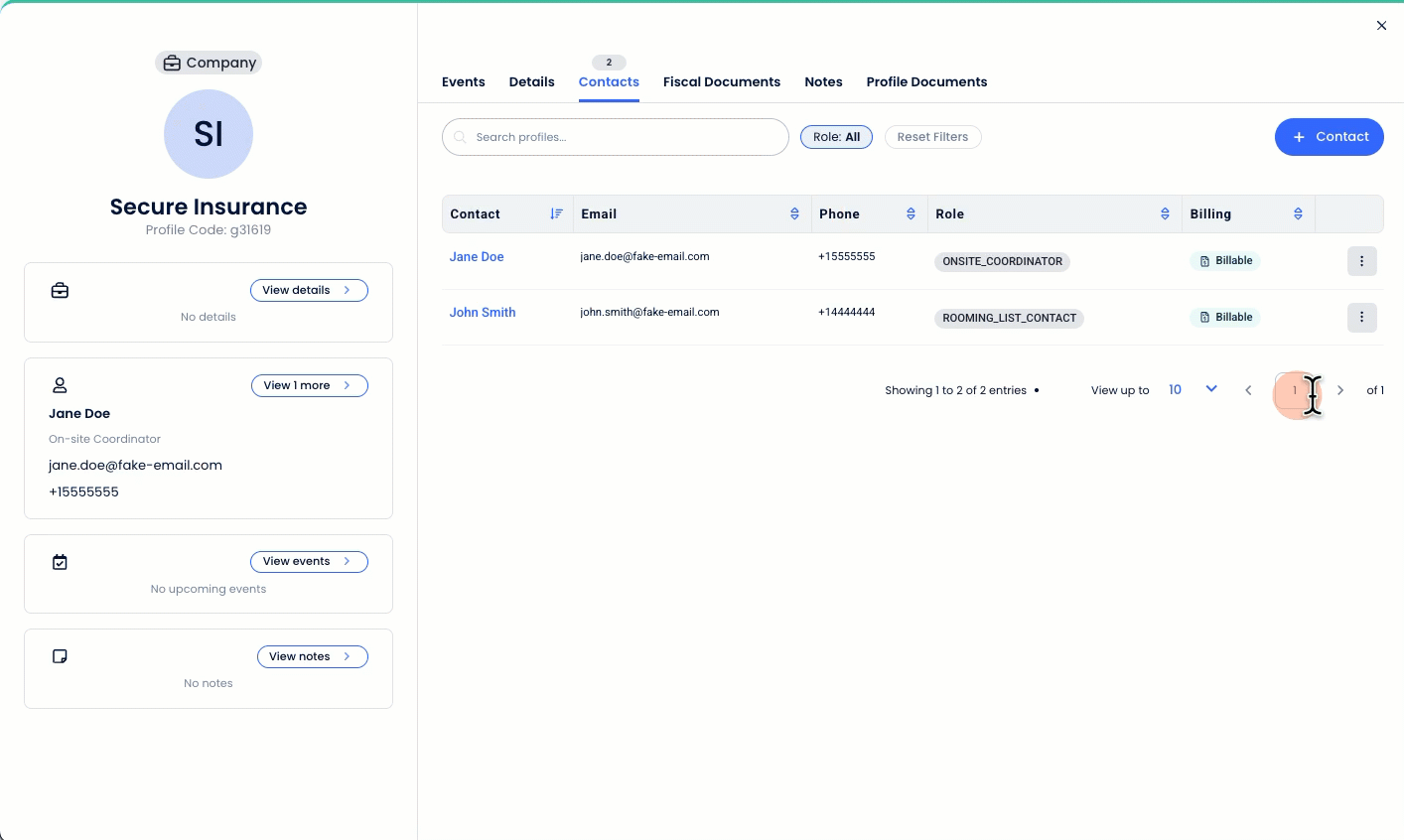Go to next page arrow
Image resolution: width=1404 pixels, height=840 pixels.
pos(1340,390)
